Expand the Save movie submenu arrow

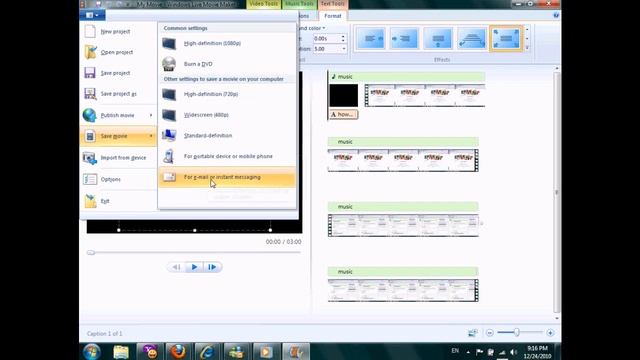click(x=151, y=136)
